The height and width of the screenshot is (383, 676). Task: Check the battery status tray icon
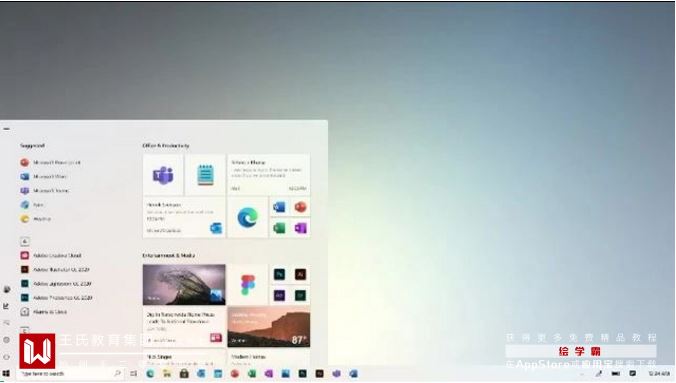pos(616,374)
